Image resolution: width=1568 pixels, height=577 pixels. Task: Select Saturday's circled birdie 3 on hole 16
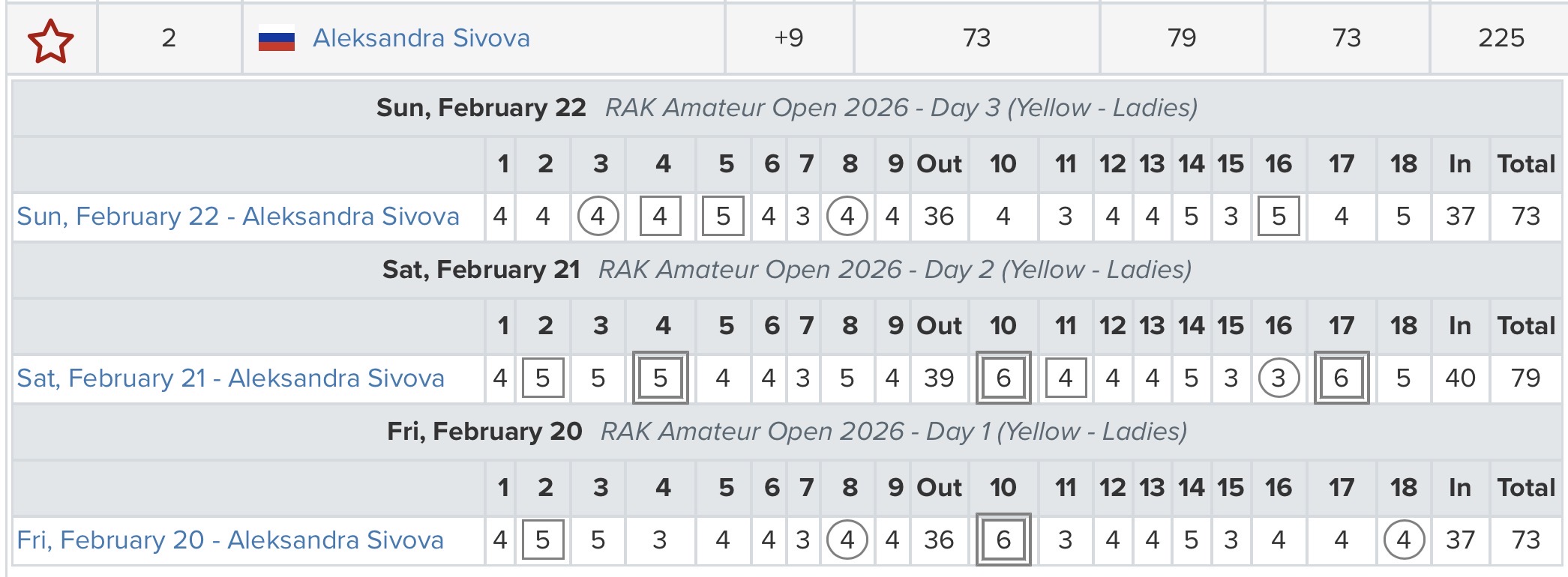pyautogui.click(x=1279, y=378)
